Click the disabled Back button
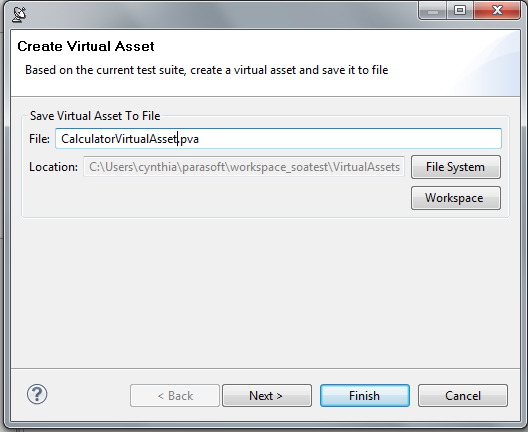 [175, 396]
